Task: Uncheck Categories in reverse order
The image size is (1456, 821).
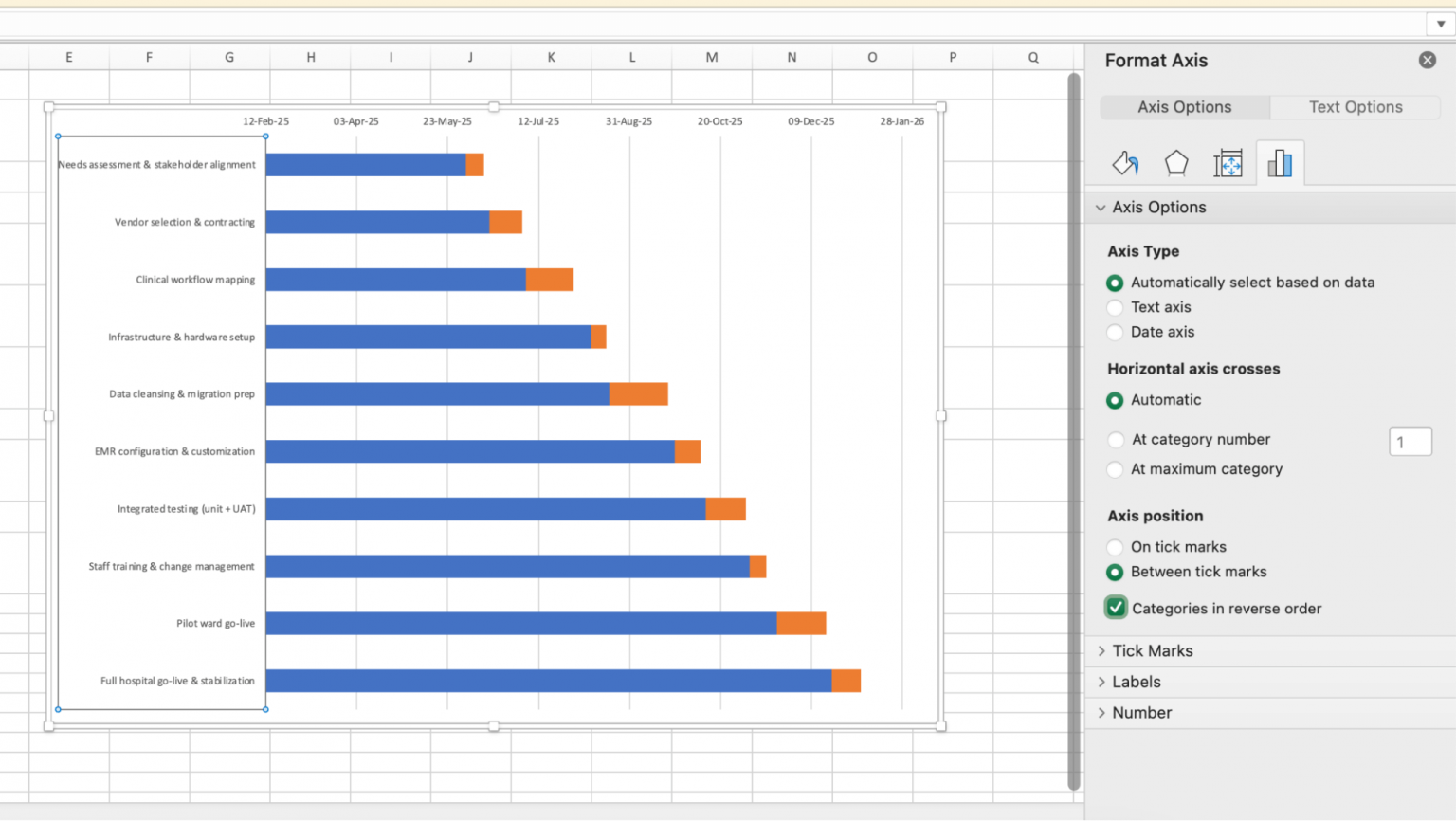Action: click(1115, 607)
